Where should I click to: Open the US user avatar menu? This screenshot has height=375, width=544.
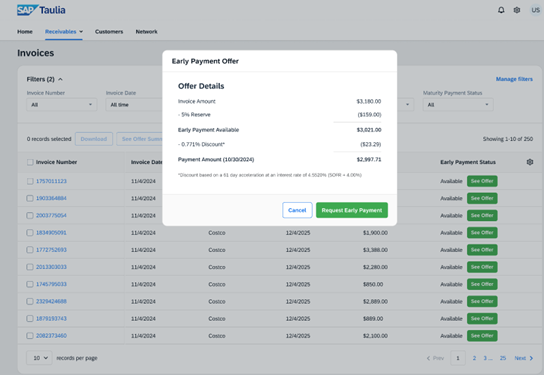point(535,10)
